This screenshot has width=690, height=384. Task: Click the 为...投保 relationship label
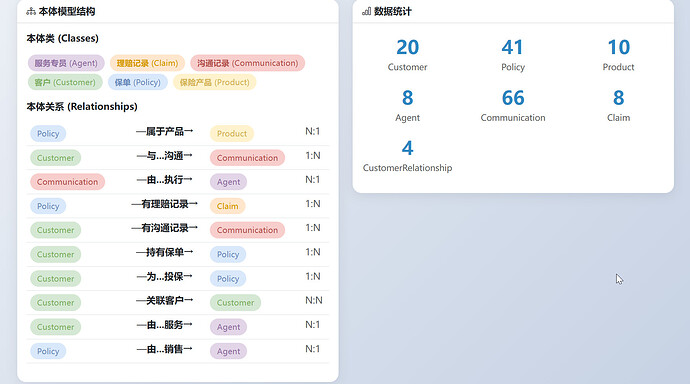[164, 277]
